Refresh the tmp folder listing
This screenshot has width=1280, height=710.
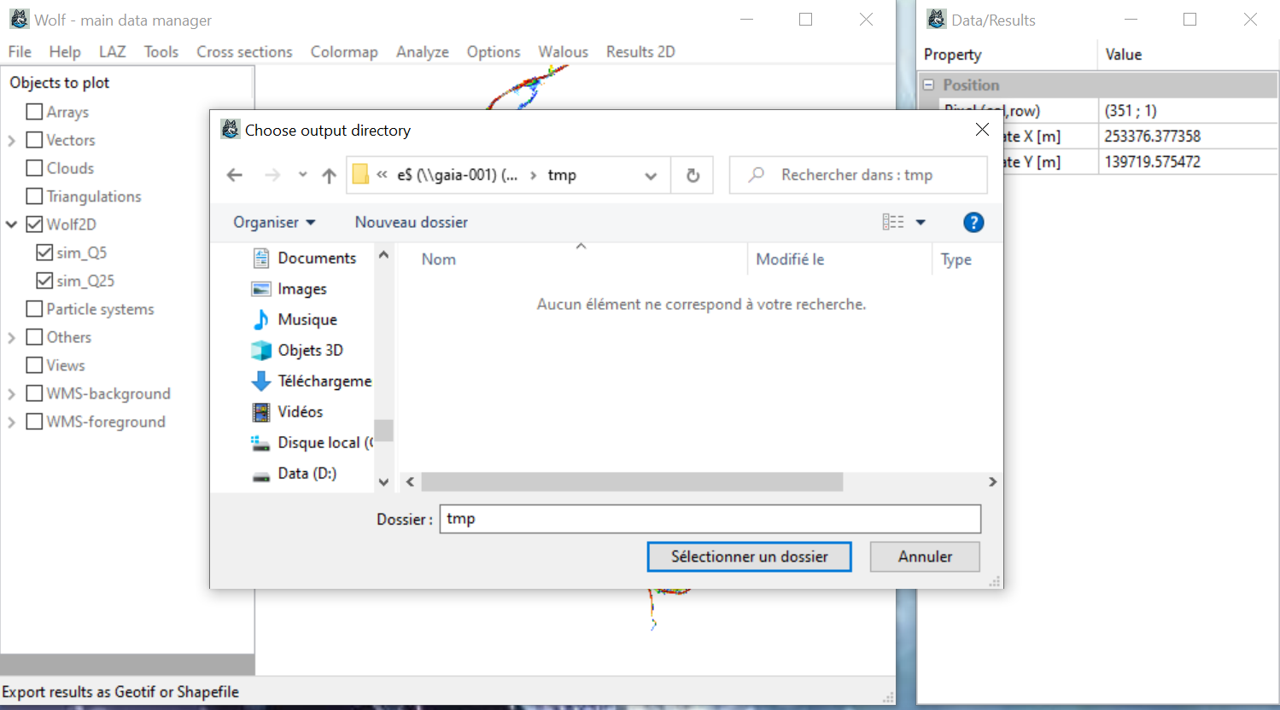point(692,175)
